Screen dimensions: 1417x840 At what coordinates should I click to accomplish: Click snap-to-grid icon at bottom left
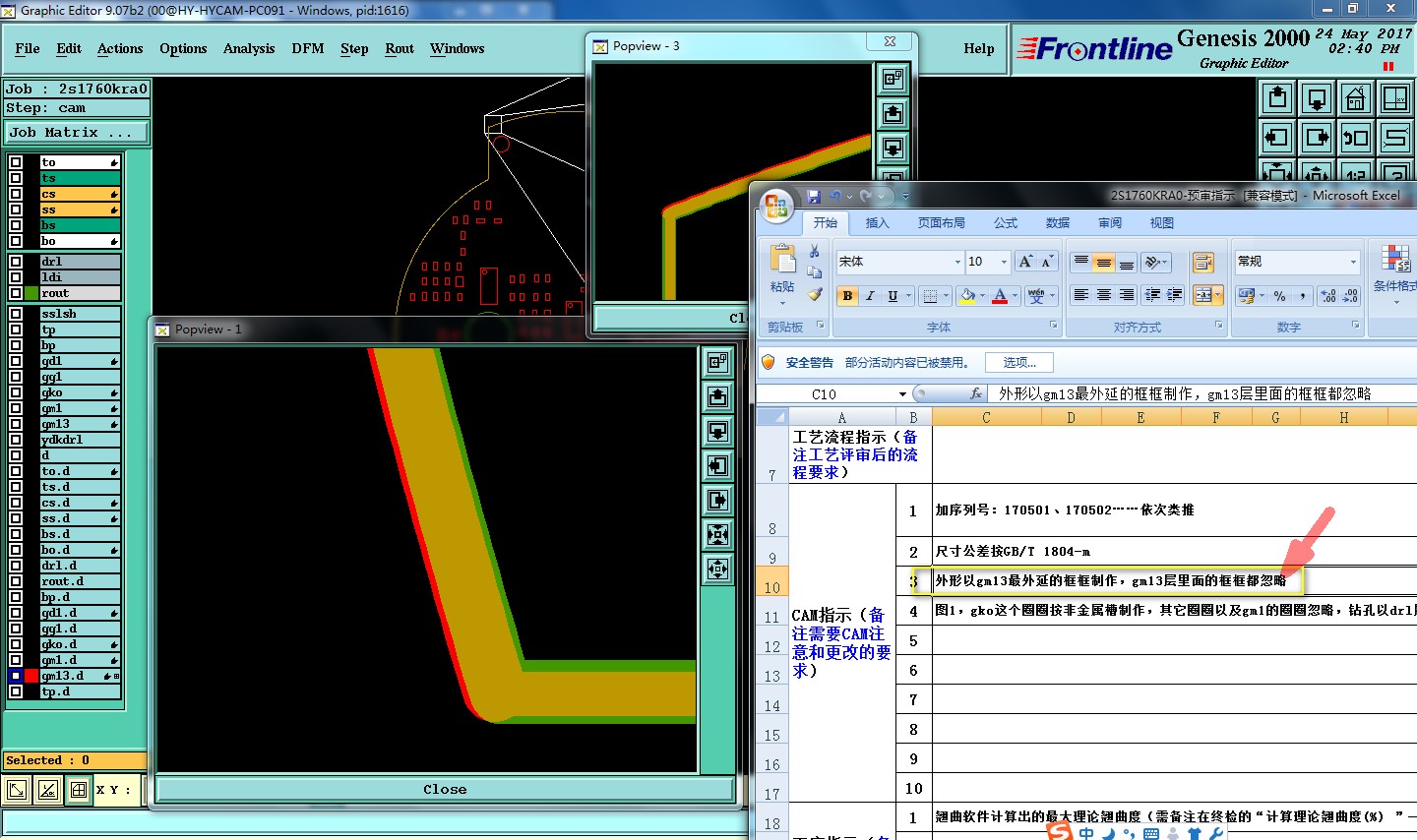click(x=79, y=790)
